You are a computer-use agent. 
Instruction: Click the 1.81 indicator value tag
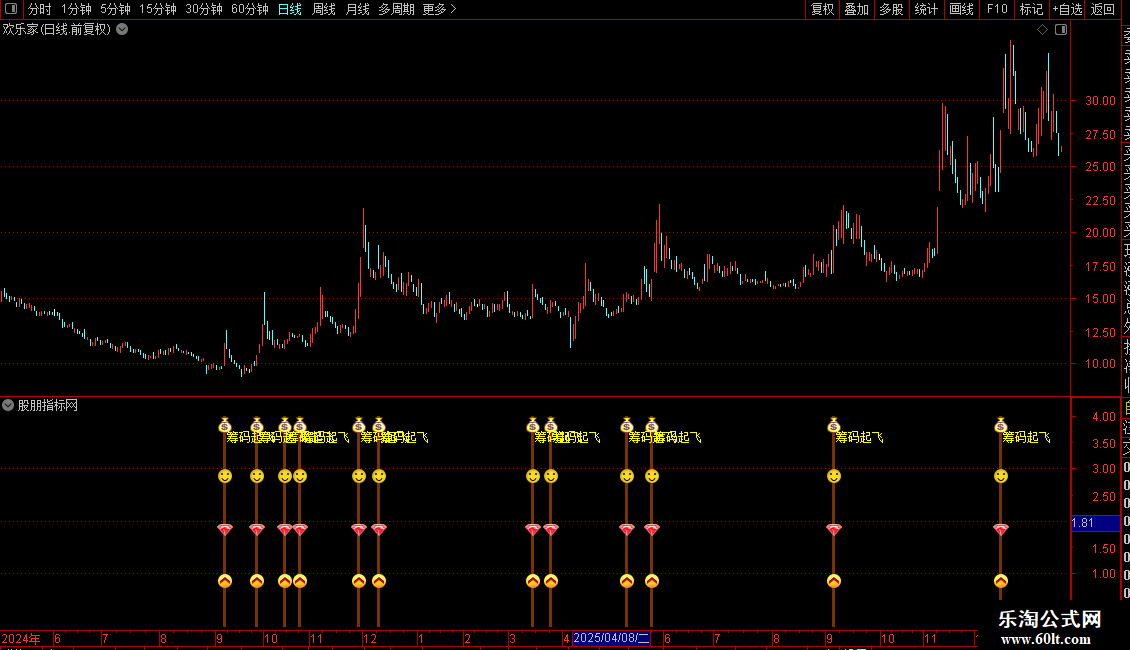click(x=1094, y=523)
